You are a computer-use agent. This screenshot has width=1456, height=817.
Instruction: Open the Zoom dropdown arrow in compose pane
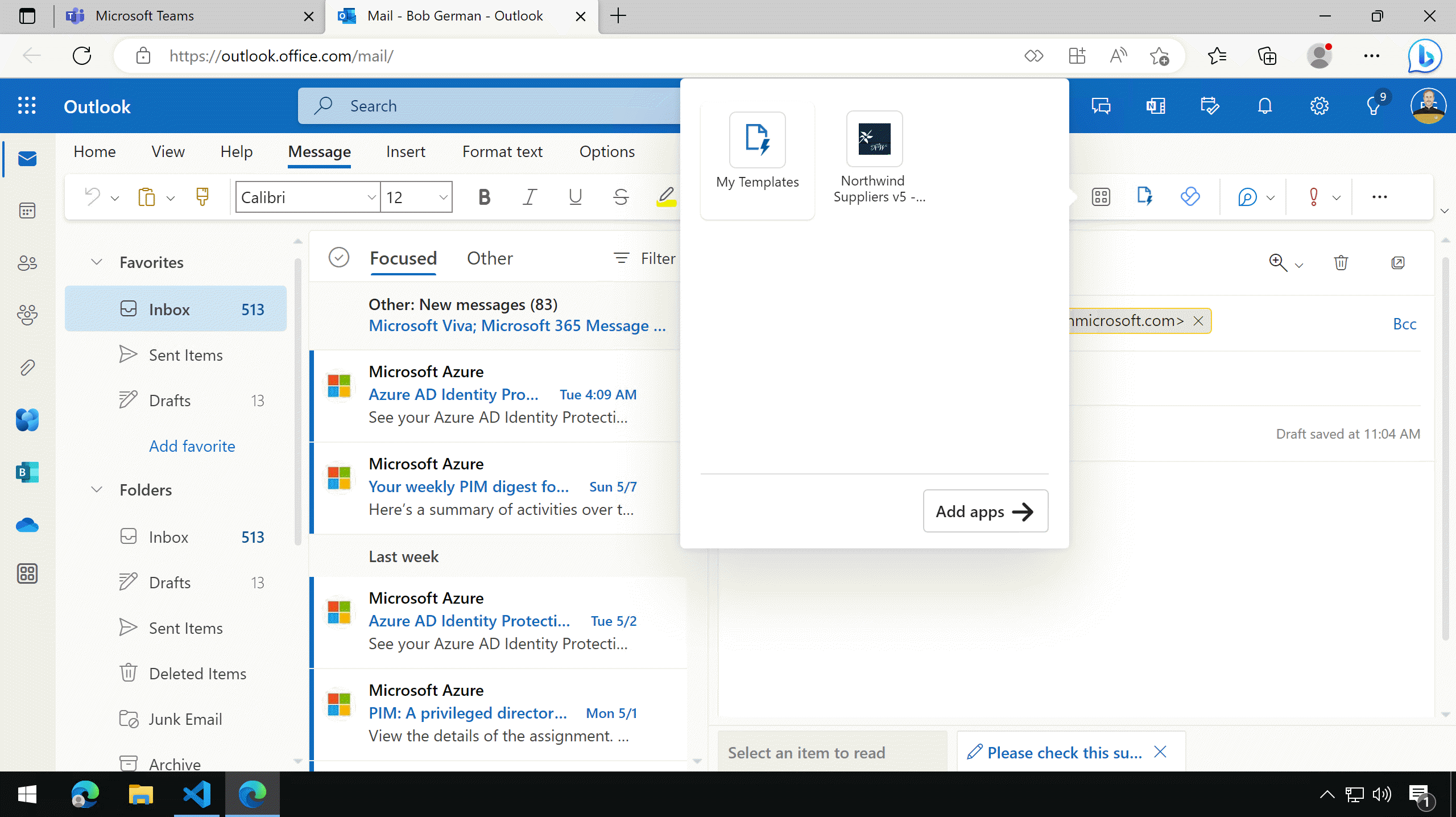1299,265
